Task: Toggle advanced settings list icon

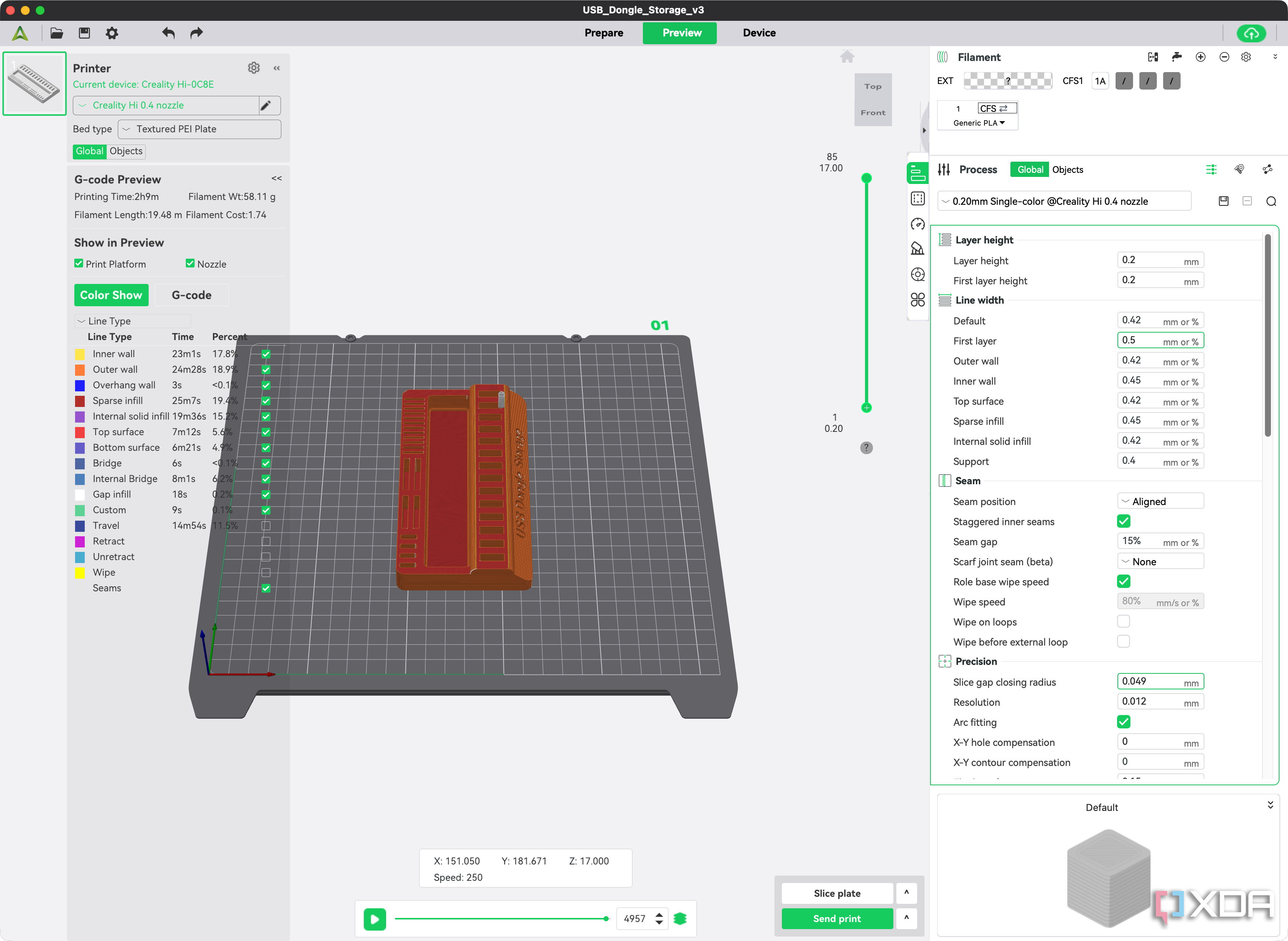Action: point(1211,170)
